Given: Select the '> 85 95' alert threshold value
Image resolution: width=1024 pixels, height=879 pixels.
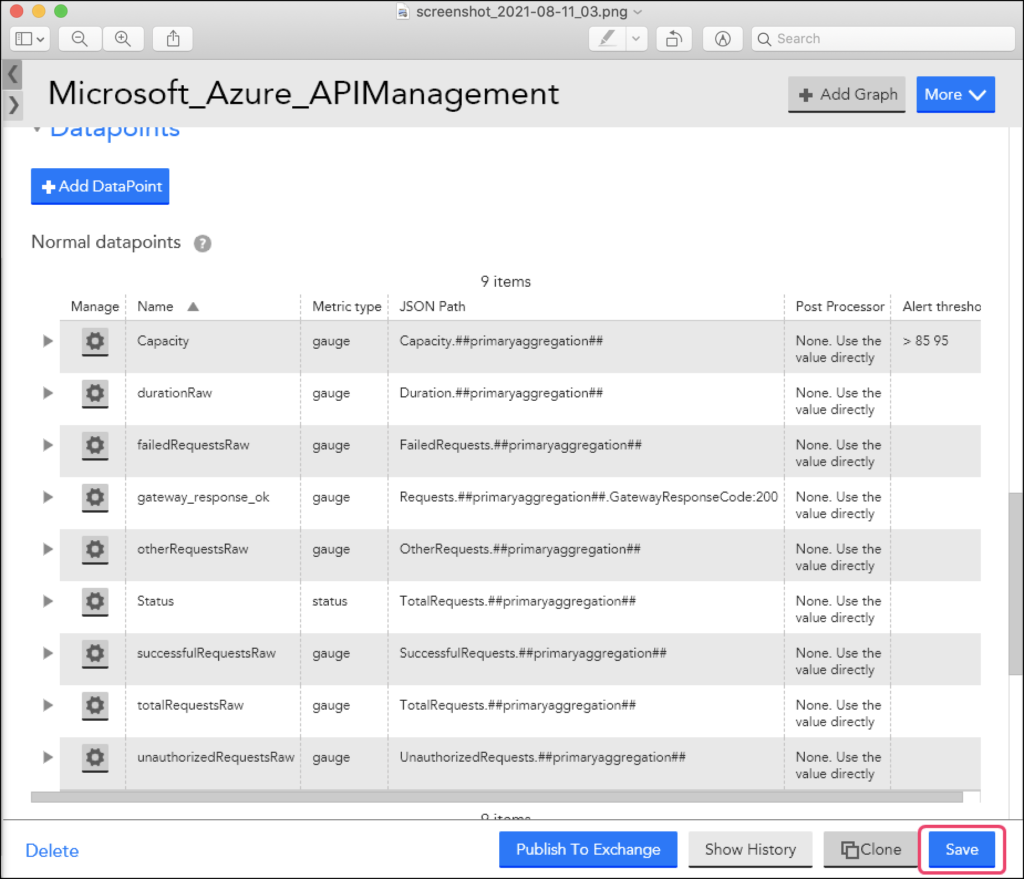Looking at the screenshot, I should tap(925, 341).
